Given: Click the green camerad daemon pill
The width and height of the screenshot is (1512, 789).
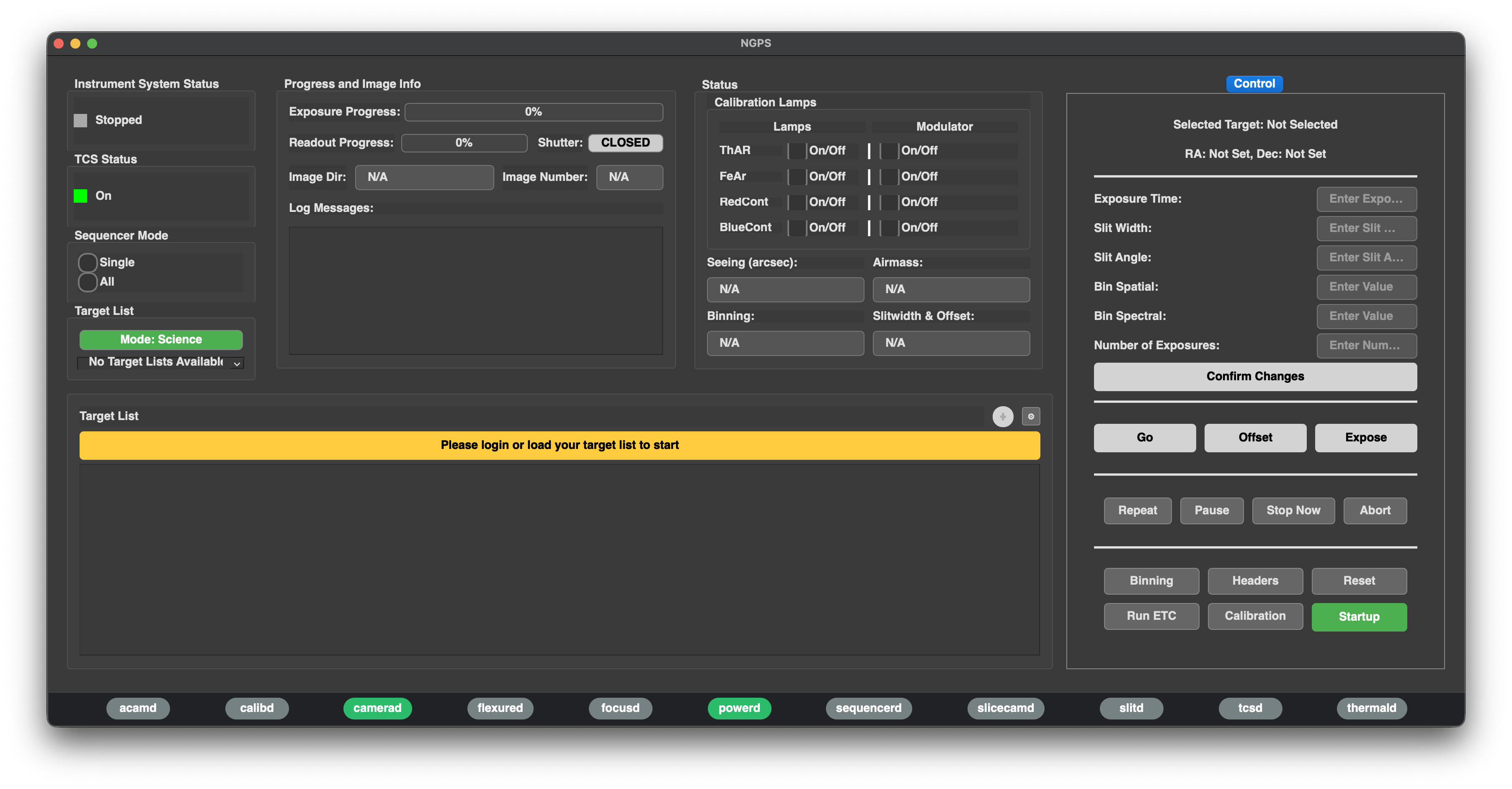Looking at the screenshot, I should click(377, 709).
